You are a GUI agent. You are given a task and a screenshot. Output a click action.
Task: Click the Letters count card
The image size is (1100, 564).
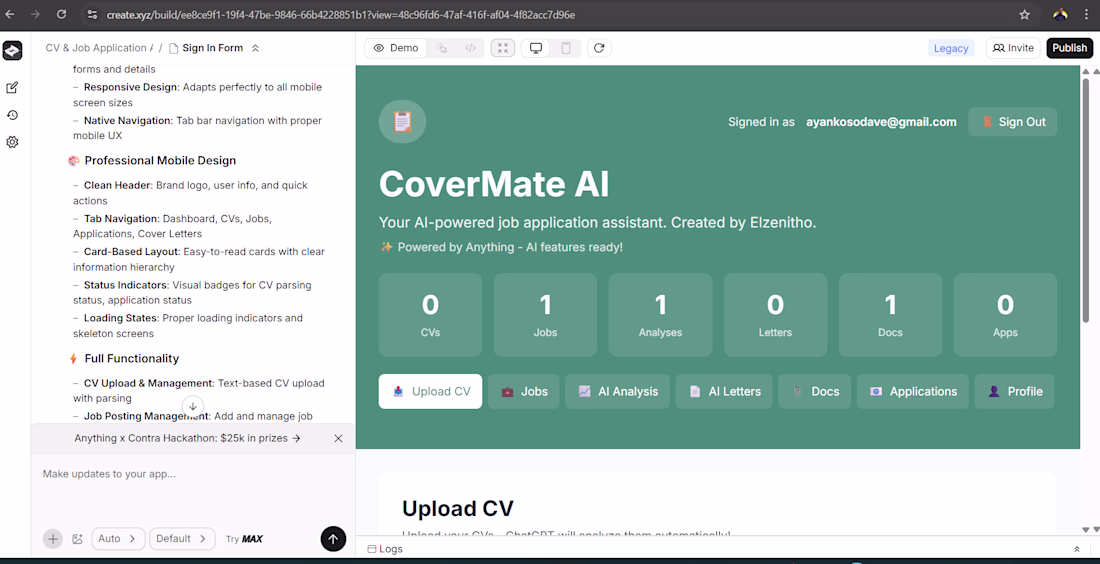(775, 315)
